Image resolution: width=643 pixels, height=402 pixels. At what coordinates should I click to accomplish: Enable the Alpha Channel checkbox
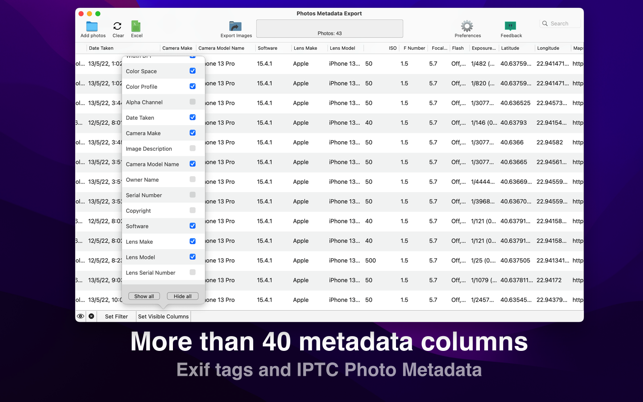[x=192, y=102]
